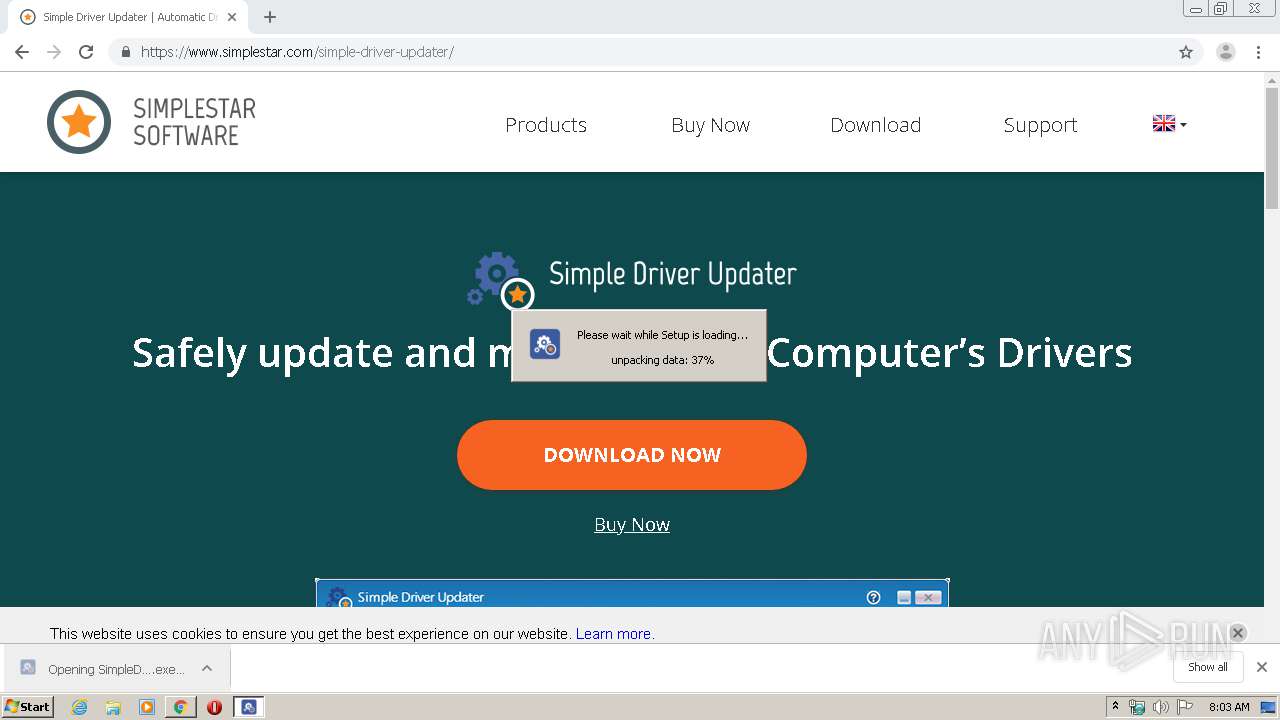
Task: Open a new browser tab
Action: tap(270, 17)
